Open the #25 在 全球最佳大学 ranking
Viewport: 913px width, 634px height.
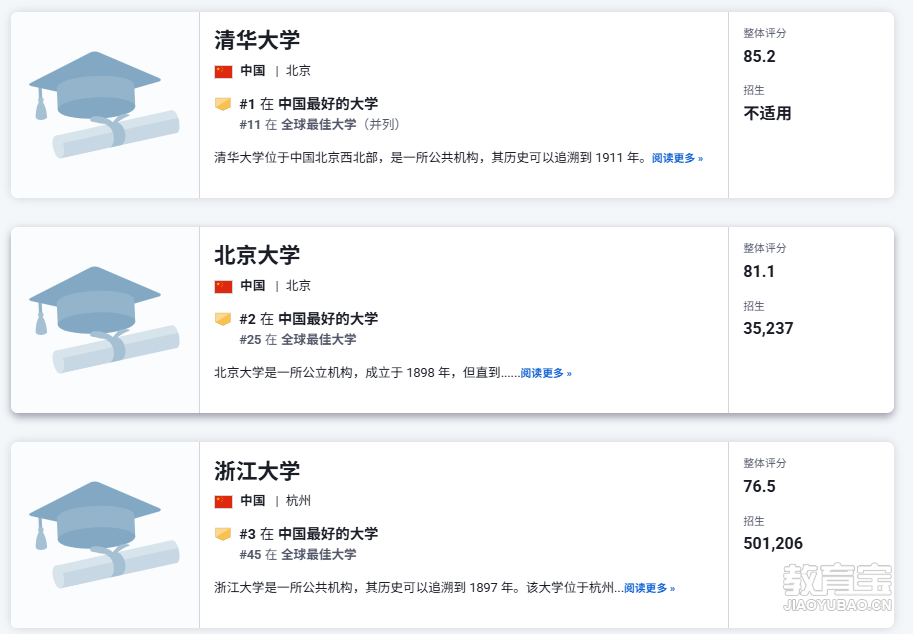pos(298,339)
